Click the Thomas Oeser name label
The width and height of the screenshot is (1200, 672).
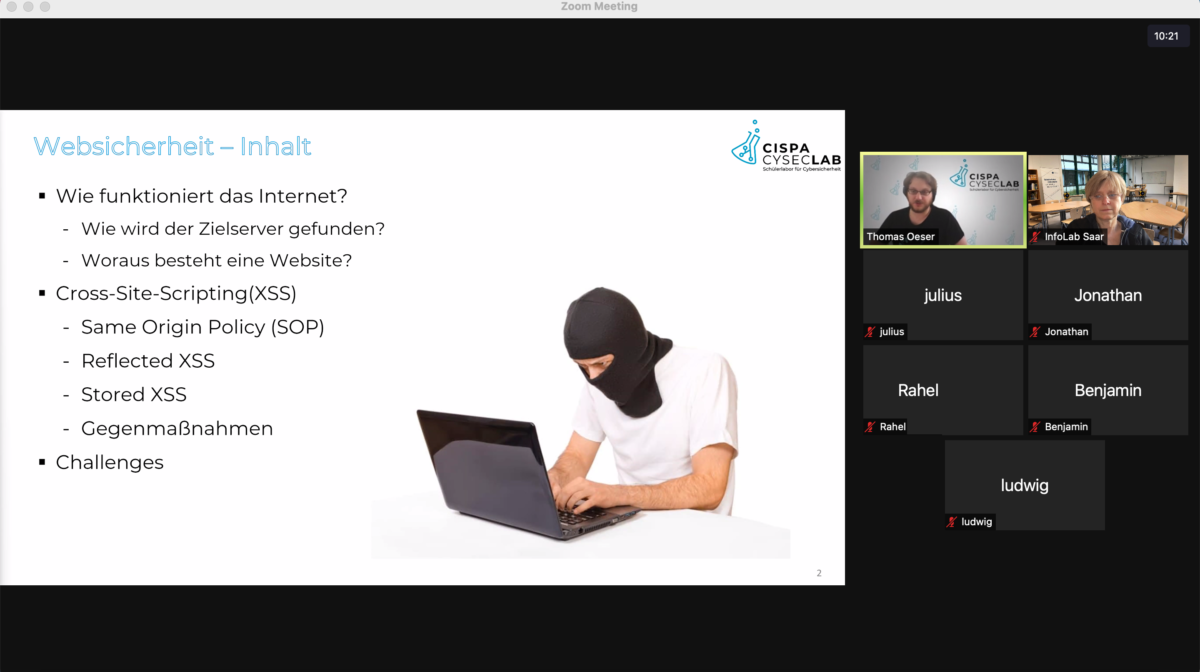pos(901,237)
